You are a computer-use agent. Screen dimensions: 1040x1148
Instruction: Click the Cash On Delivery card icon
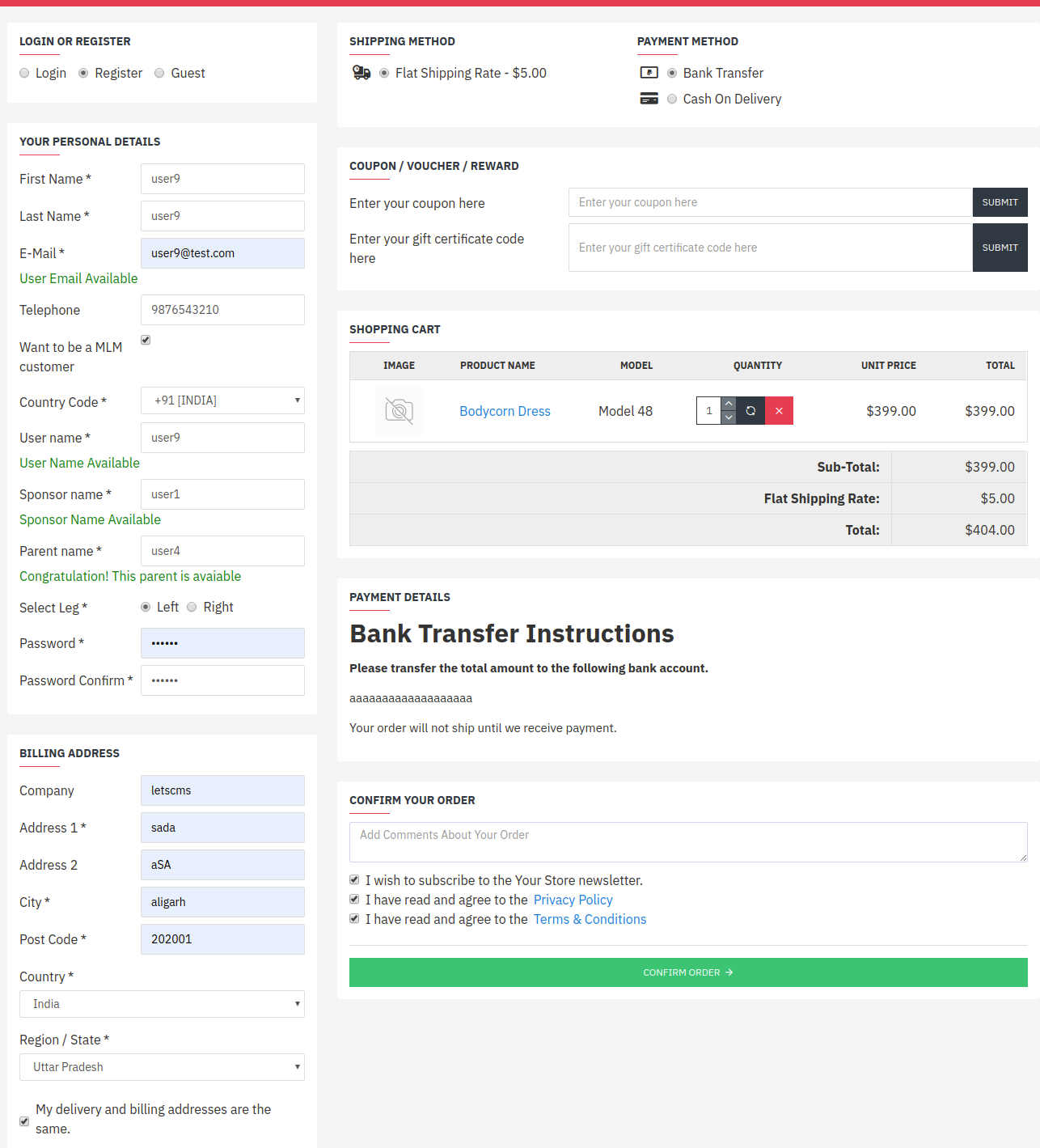point(649,98)
